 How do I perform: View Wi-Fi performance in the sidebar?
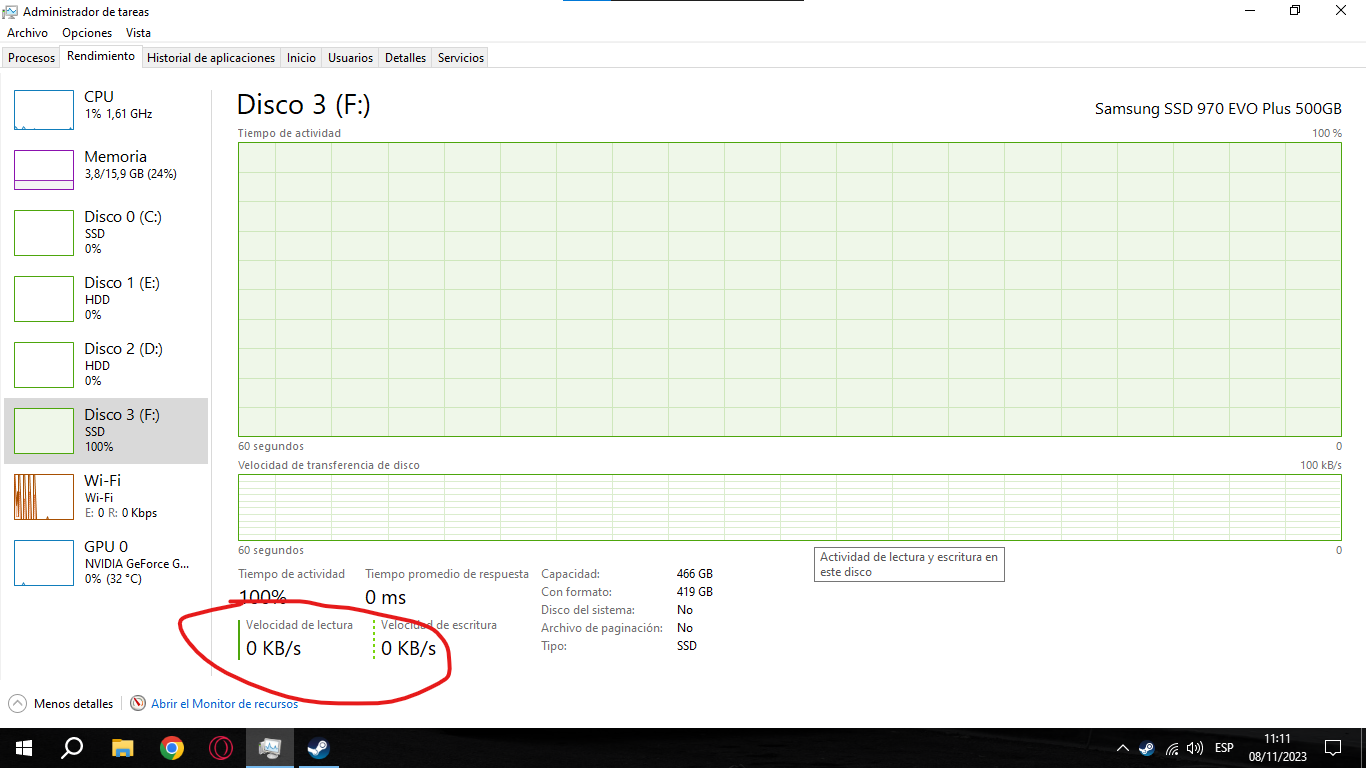coord(106,496)
